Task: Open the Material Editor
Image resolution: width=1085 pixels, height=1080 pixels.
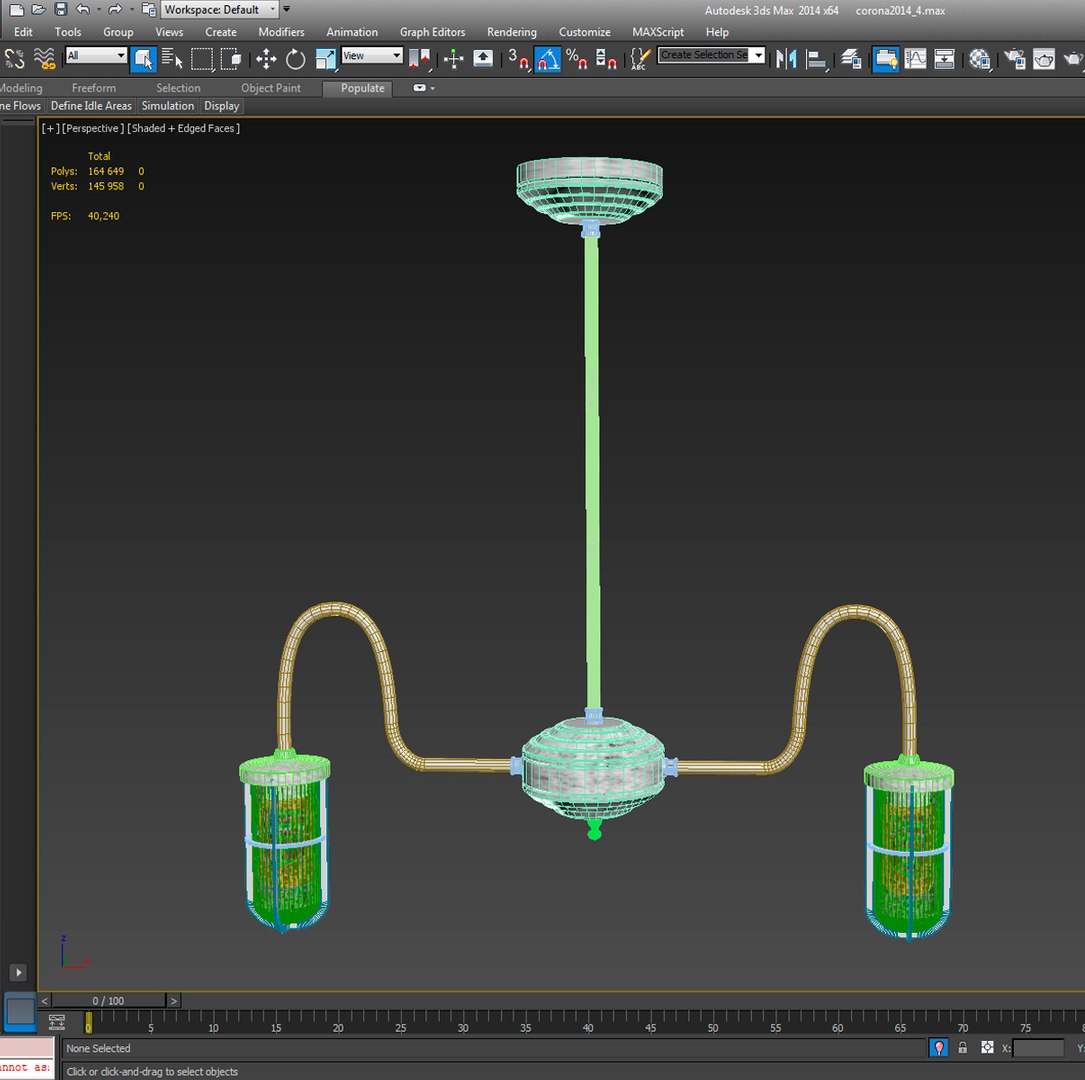Action: coord(980,60)
